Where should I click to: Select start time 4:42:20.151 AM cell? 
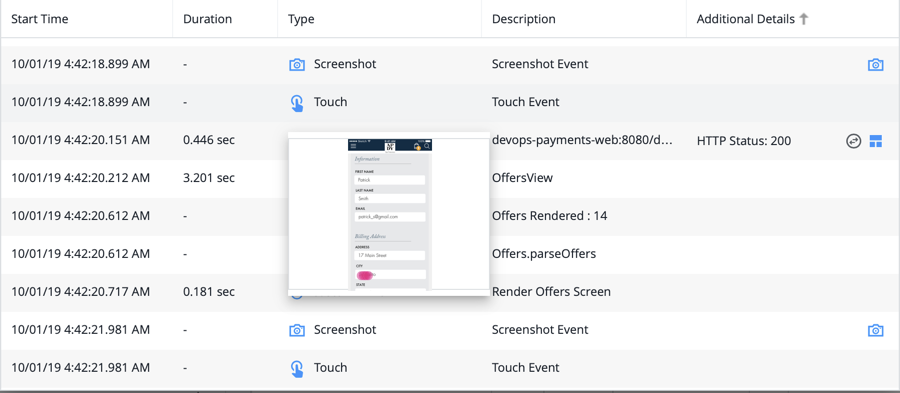pos(80,140)
